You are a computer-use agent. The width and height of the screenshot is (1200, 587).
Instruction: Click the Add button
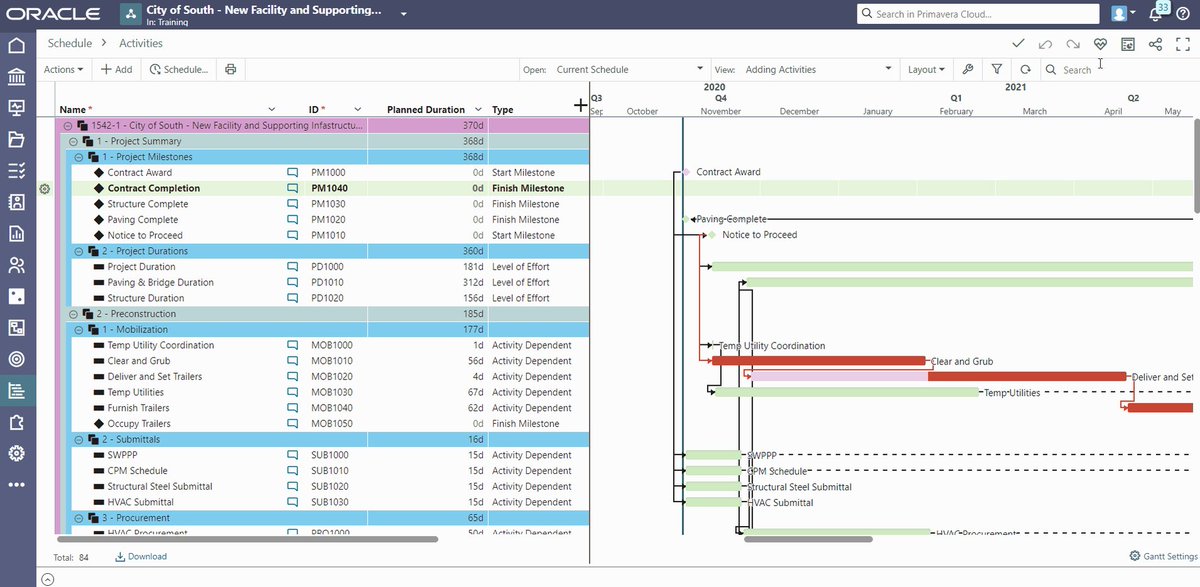(116, 70)
